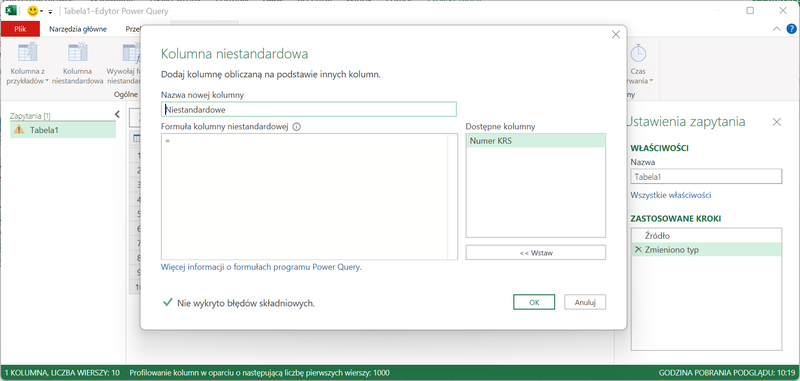Click the formula box vertical scrollbar
The width and height of the screenshot is (800, 381).
tap(453, 197)
